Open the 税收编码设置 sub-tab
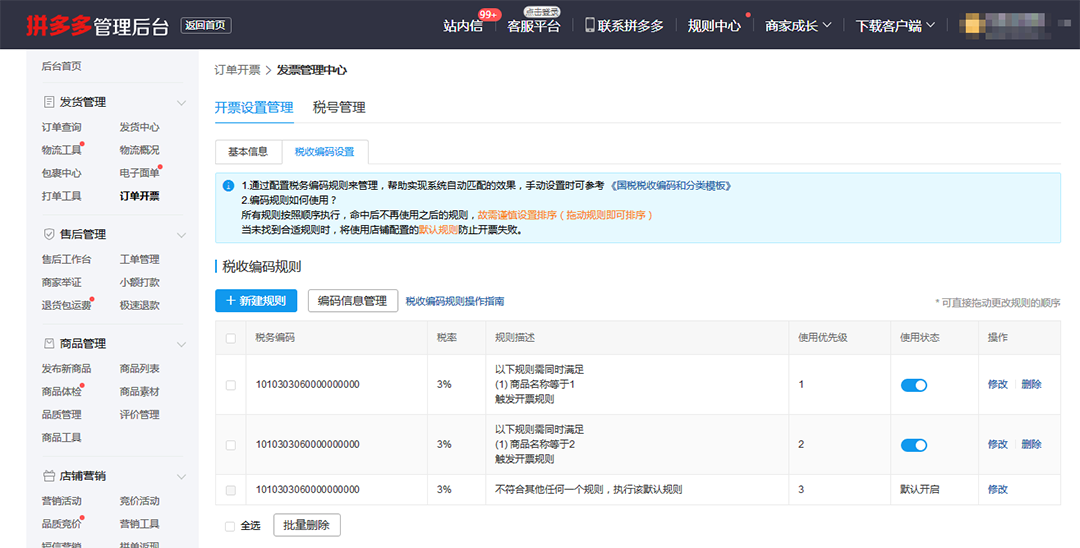 pos(324,151)
